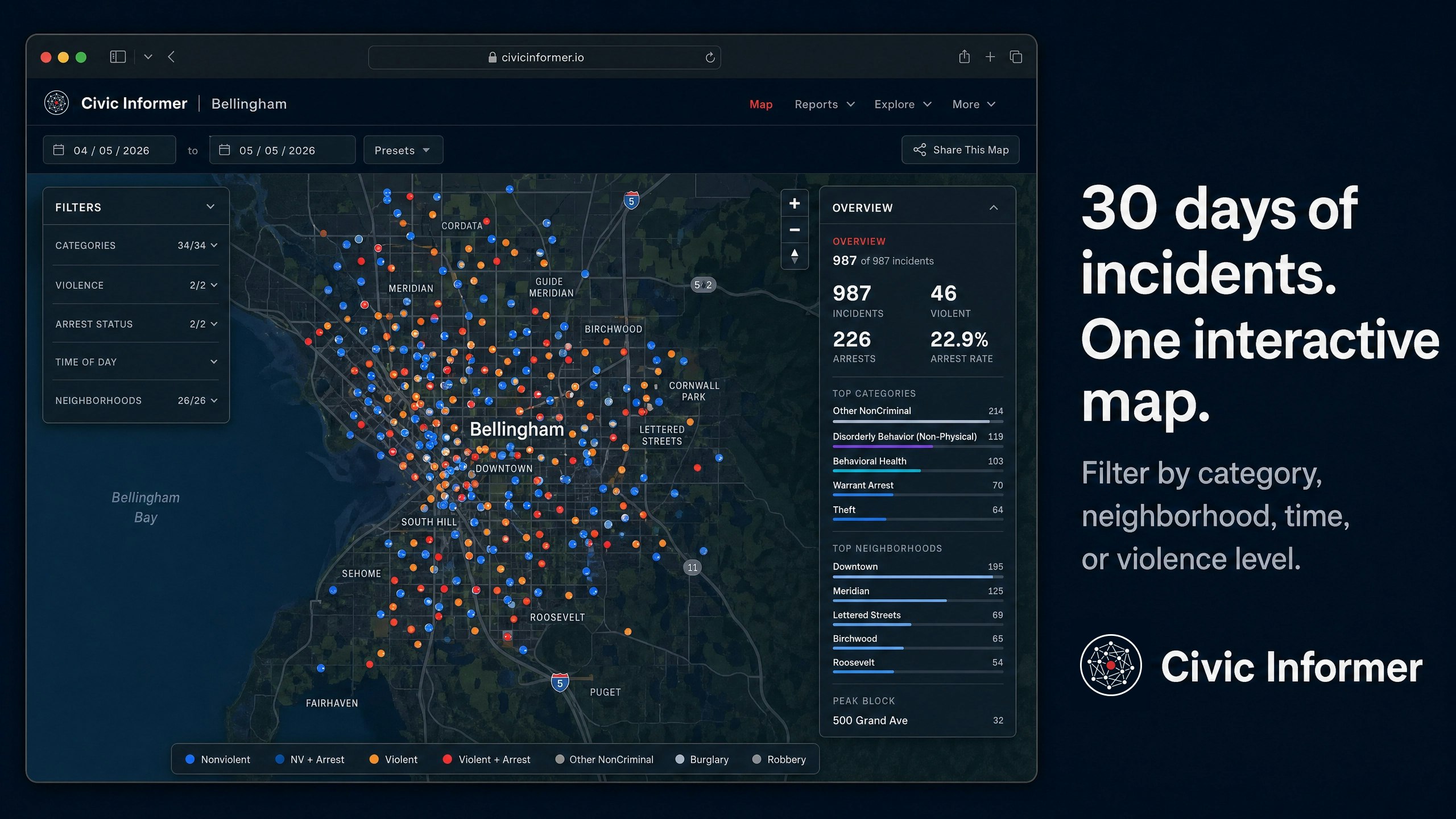The image size is (1456, 819).
Task: Toggle the browser sidebar icon
Action: click(x=118, y=57)
